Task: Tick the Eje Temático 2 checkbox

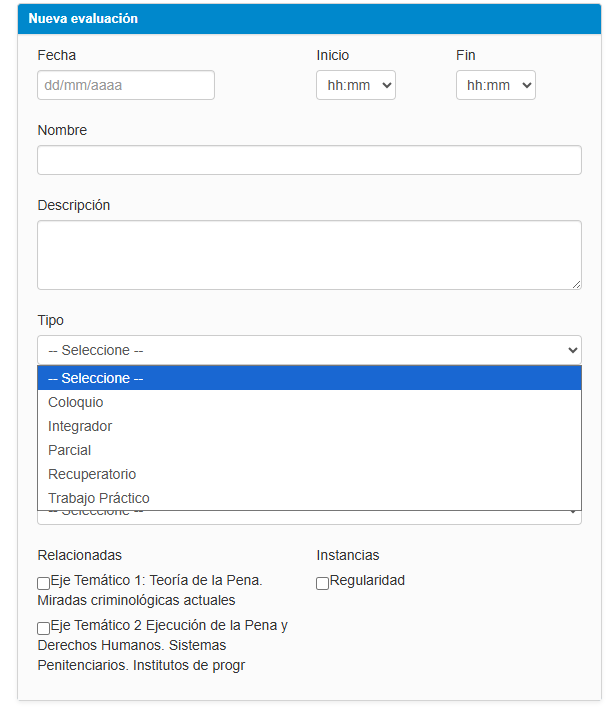Action: tap(44, 628)
